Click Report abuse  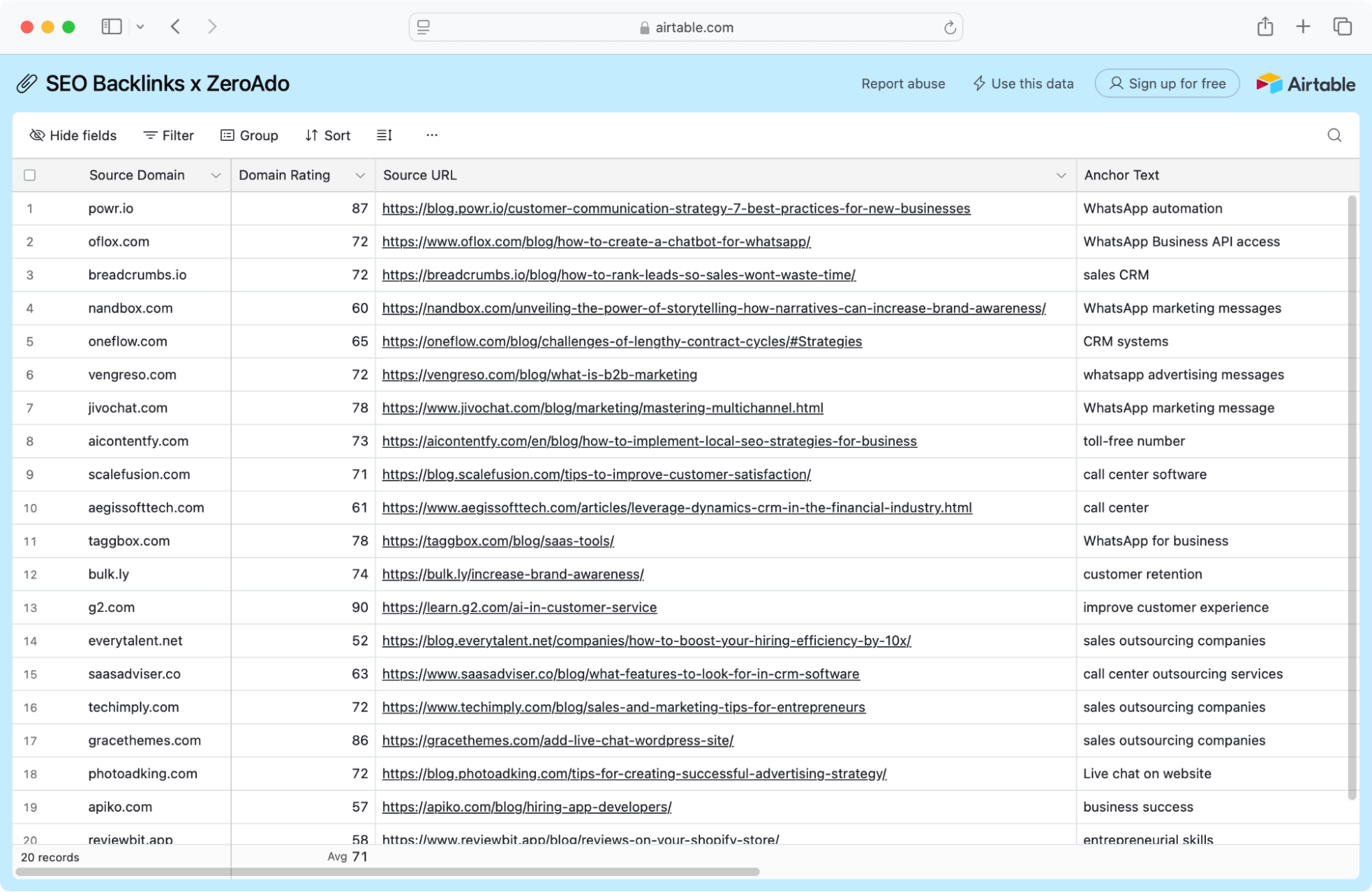(x=903, y=83)
